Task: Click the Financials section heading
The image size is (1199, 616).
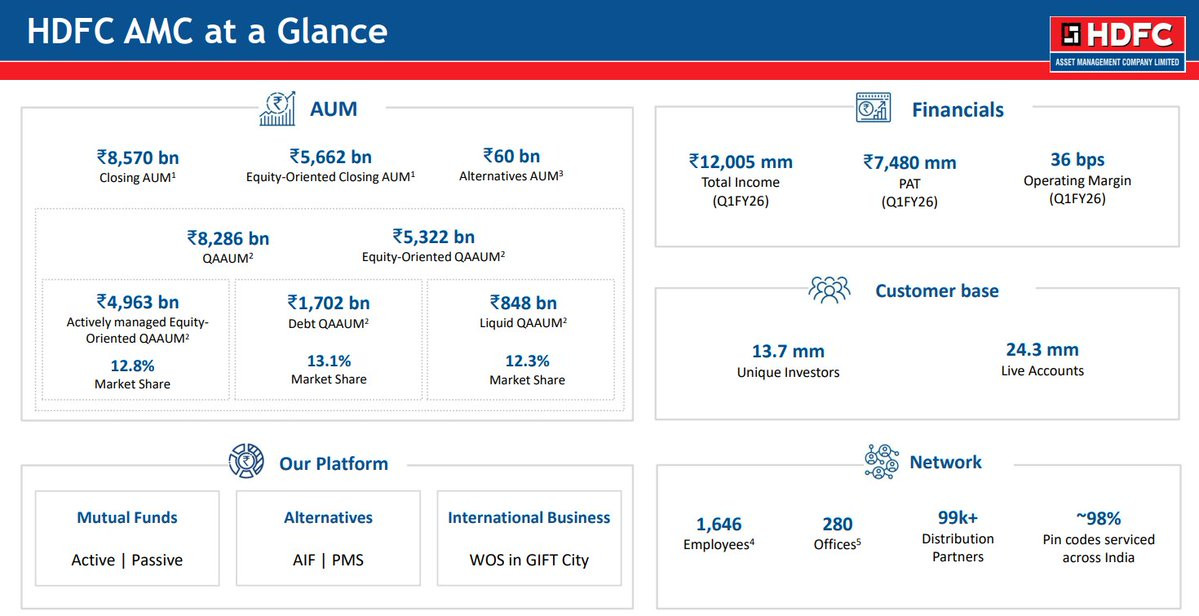Action: click(x=958, y=110)
